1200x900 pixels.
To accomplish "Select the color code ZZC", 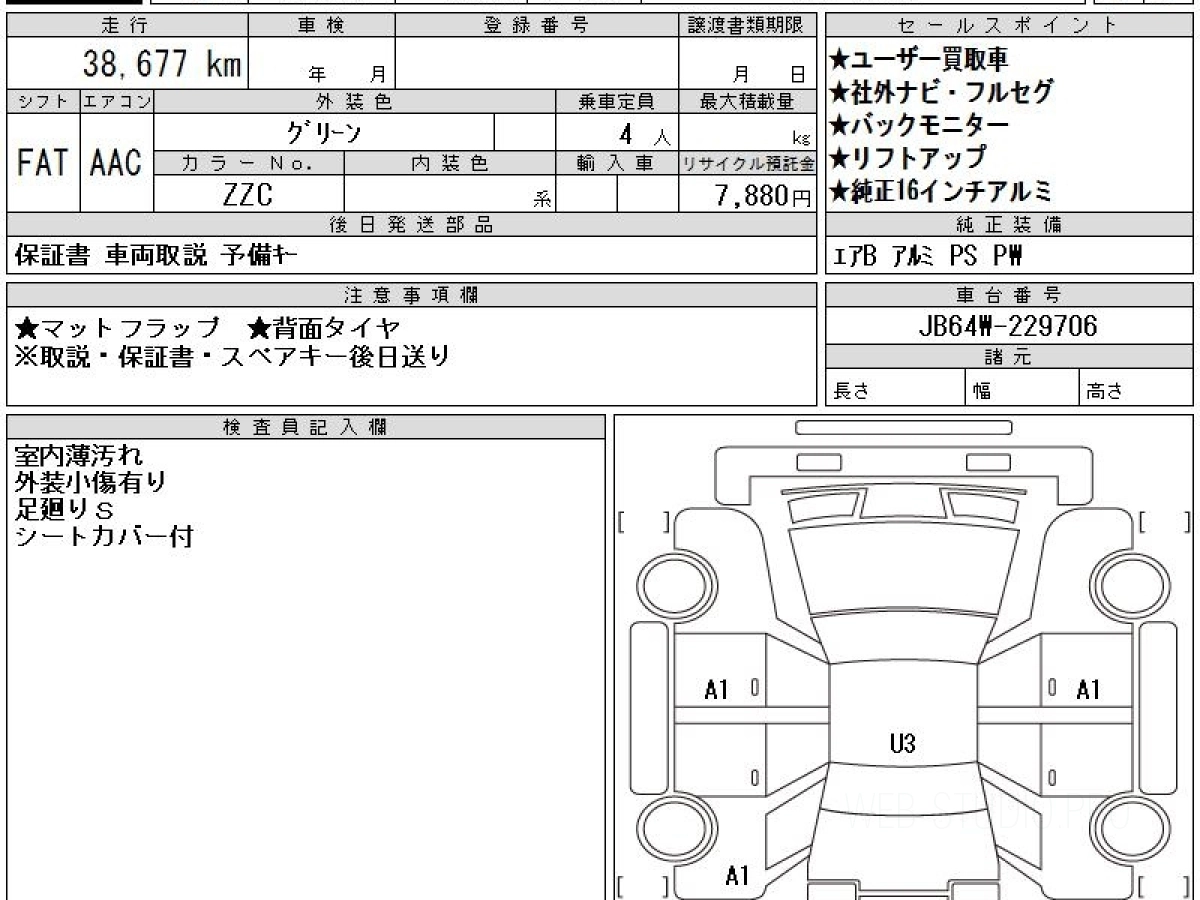I will (247, 194).
